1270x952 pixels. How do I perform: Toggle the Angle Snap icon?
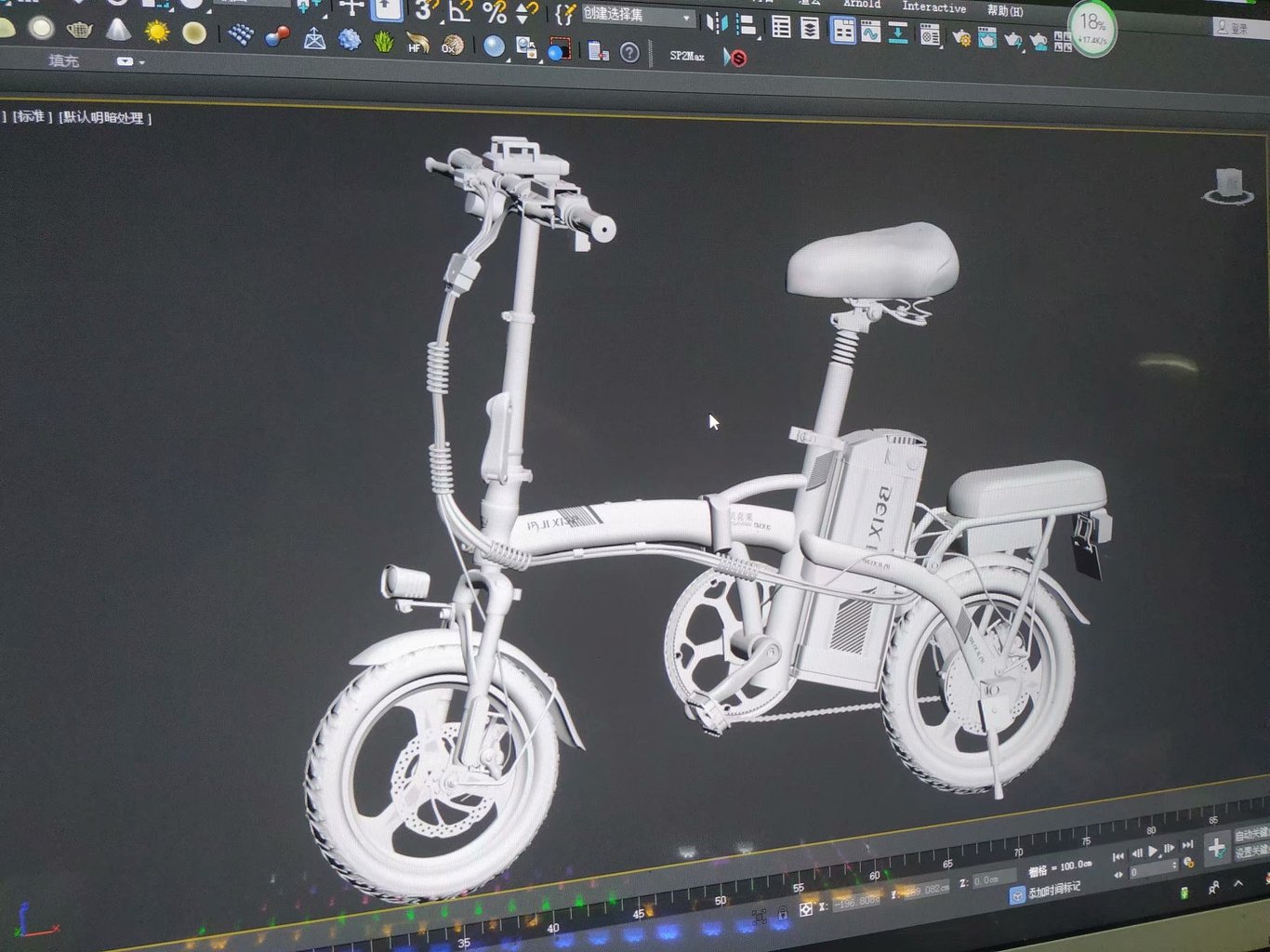pyautogui.click(x=460, y=11)
